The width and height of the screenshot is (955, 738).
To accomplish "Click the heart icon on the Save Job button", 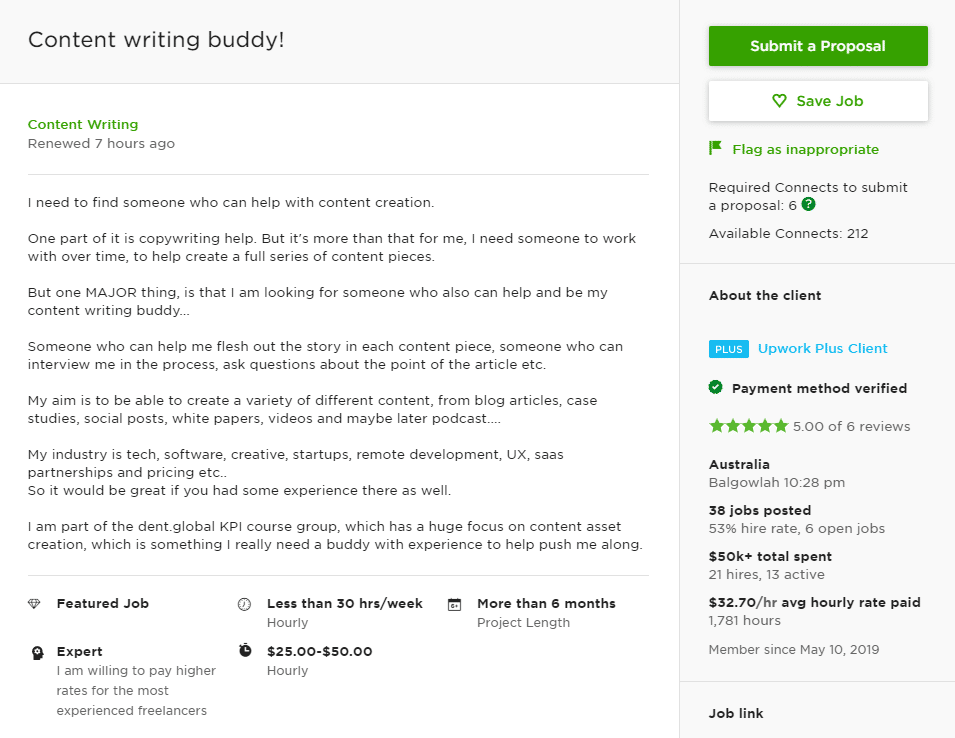I will 779,100.
